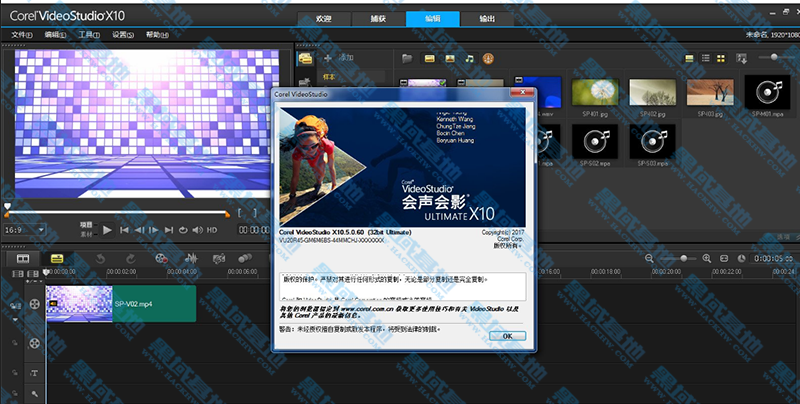The image size is (800, 404).
Task: Switch library to list view
Action: click(x=705, y=59)
